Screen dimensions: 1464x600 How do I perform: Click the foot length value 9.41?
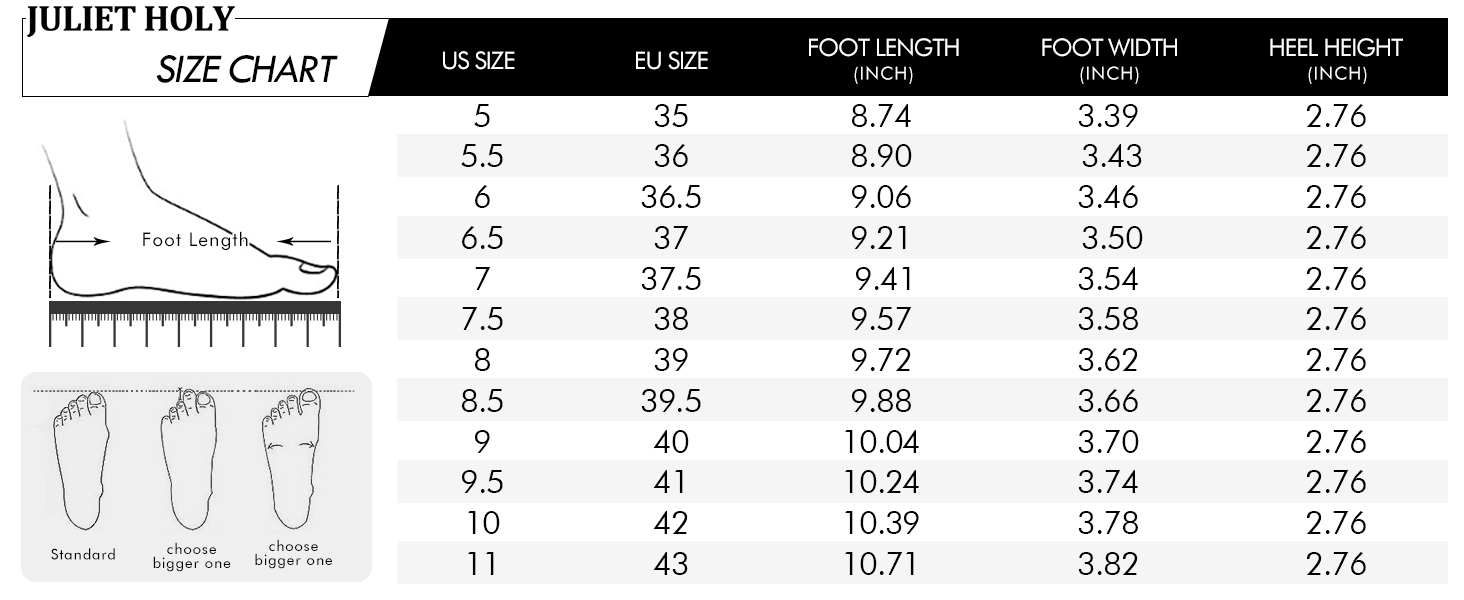click(883, 279)
